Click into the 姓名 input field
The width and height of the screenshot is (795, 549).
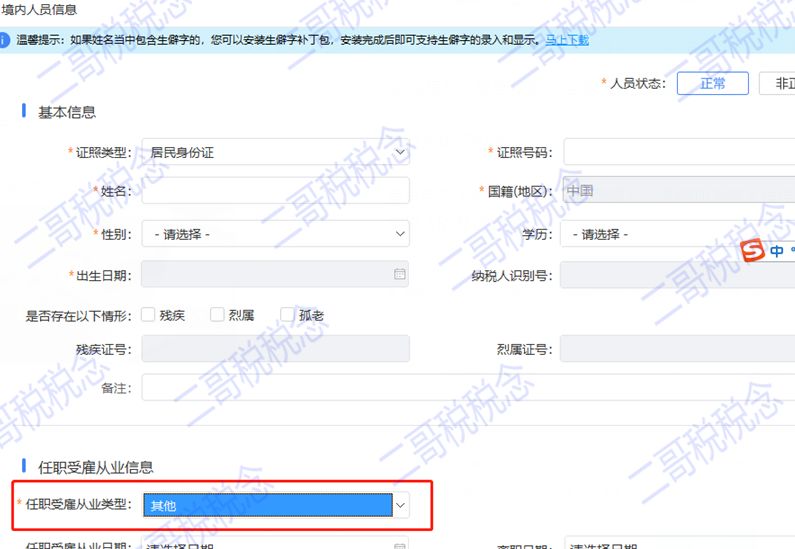point(275,191)
